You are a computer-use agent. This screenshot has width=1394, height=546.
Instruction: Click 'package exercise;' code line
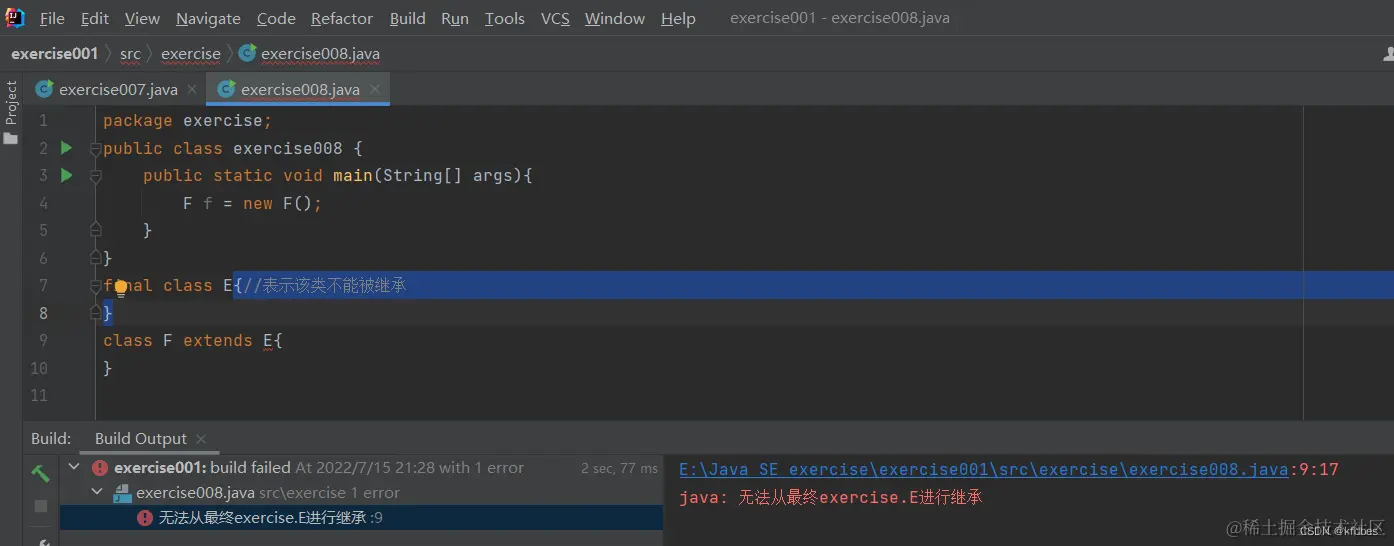point(187,120)
